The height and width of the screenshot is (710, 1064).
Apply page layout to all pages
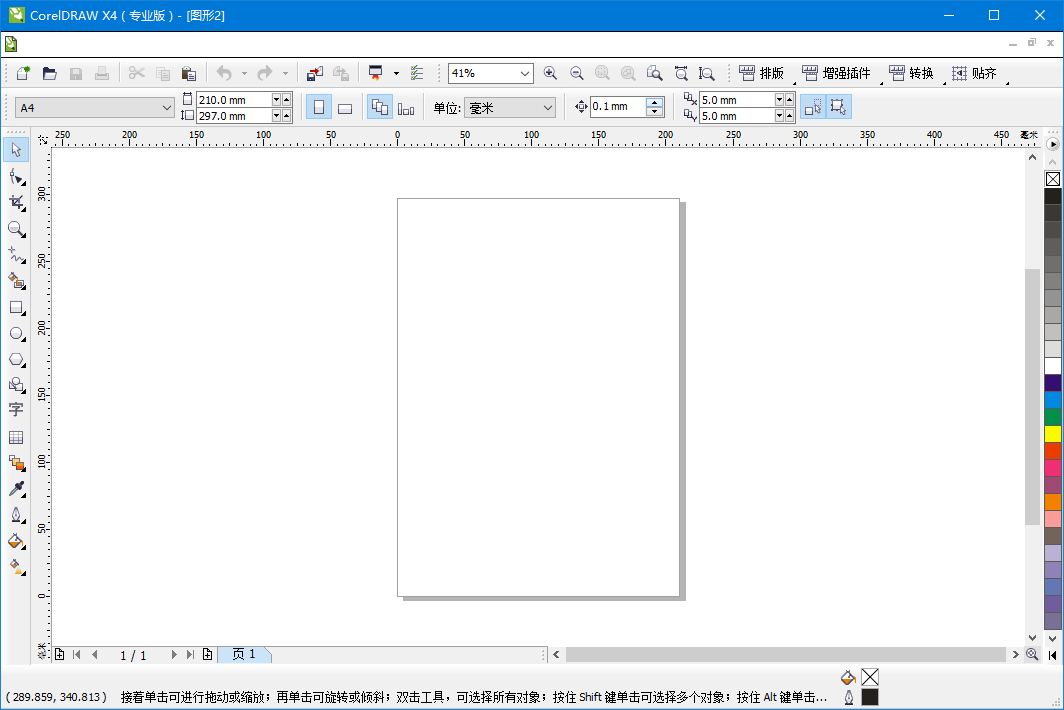tap(380, 107)
